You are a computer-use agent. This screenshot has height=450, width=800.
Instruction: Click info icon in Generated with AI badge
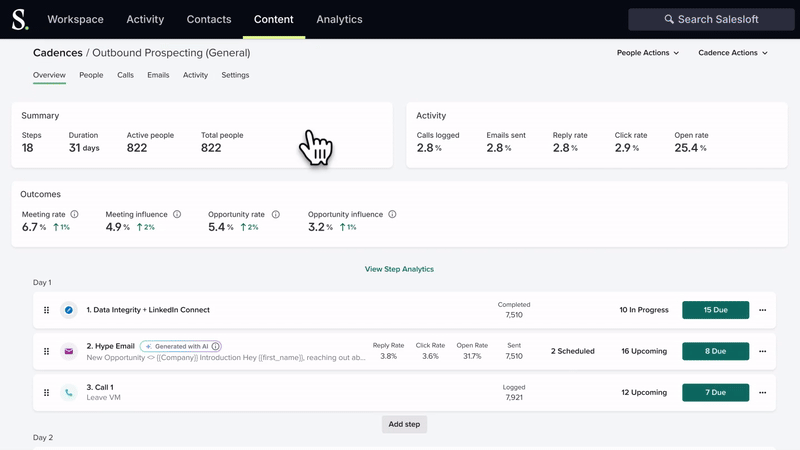216,346
